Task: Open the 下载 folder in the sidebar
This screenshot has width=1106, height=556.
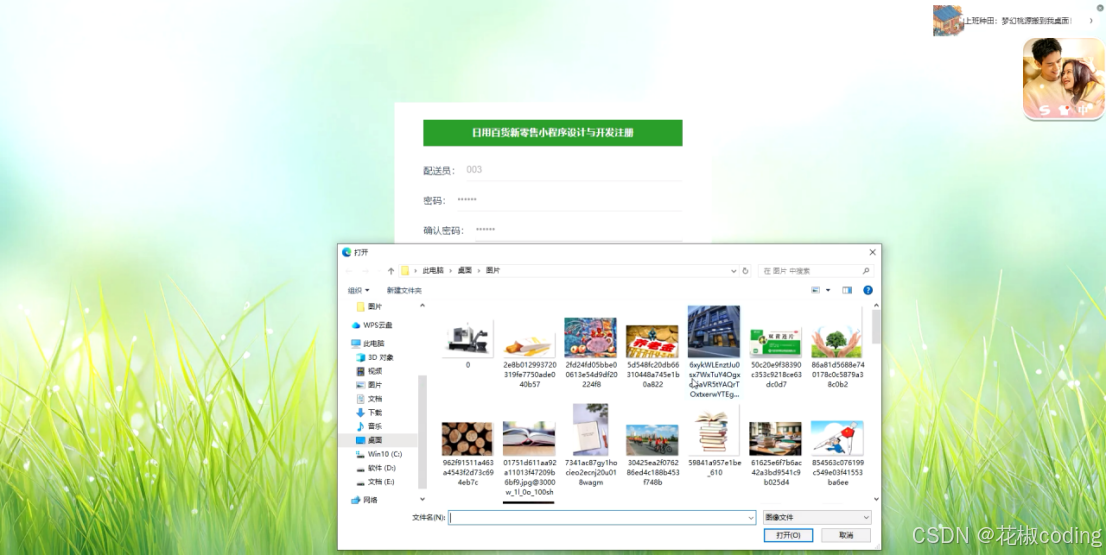Action: pyautogui.click(x=370, y=413)
